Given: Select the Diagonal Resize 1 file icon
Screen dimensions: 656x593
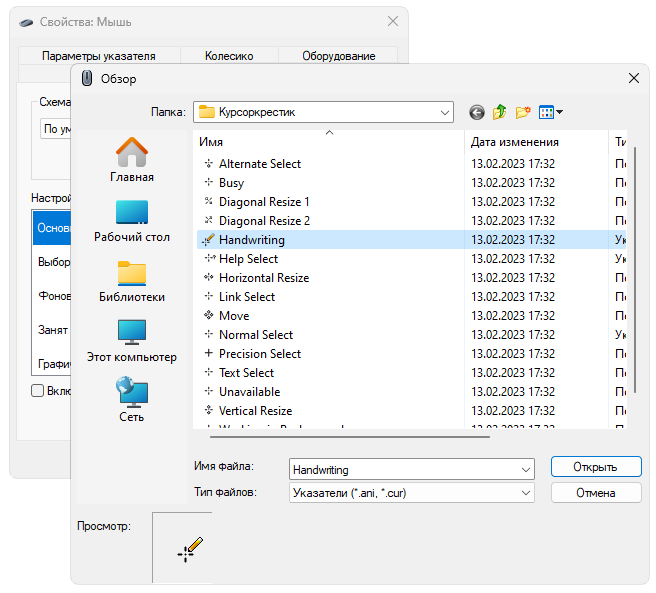Looking at the screenshot, I should [x=208, y=201].
